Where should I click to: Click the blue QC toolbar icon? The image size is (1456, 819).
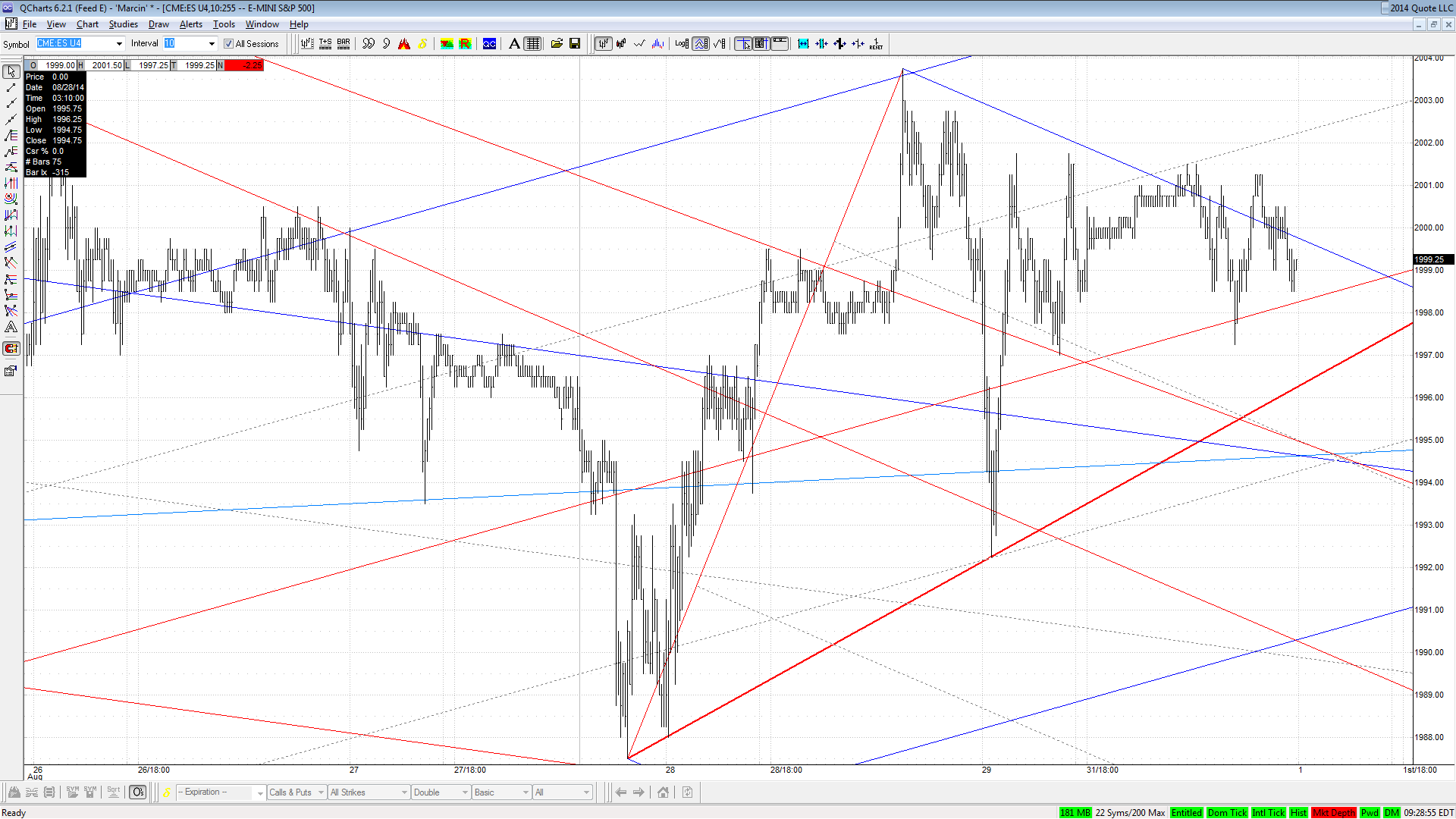click(489, 44)
